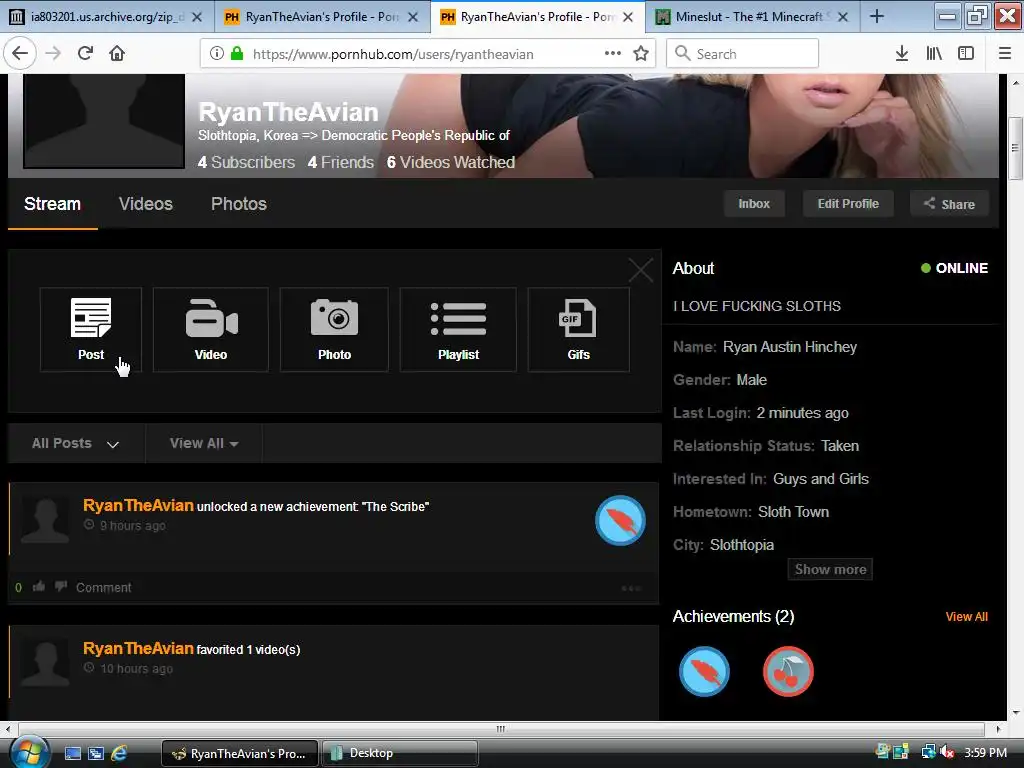The width and height of the screenshot is (1024, 768).
Task: Click Comment under The Scribe post
Action: pos(103,587)
